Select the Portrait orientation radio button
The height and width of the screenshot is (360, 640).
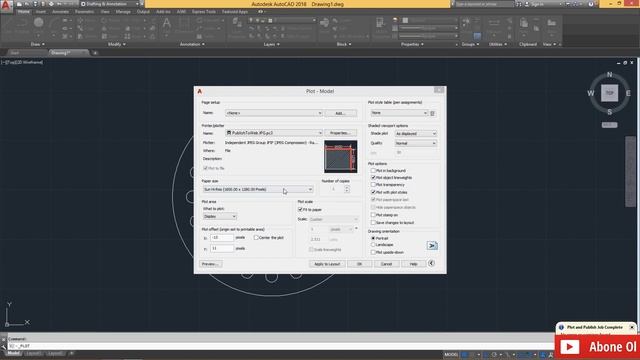(x=373, y=238)
